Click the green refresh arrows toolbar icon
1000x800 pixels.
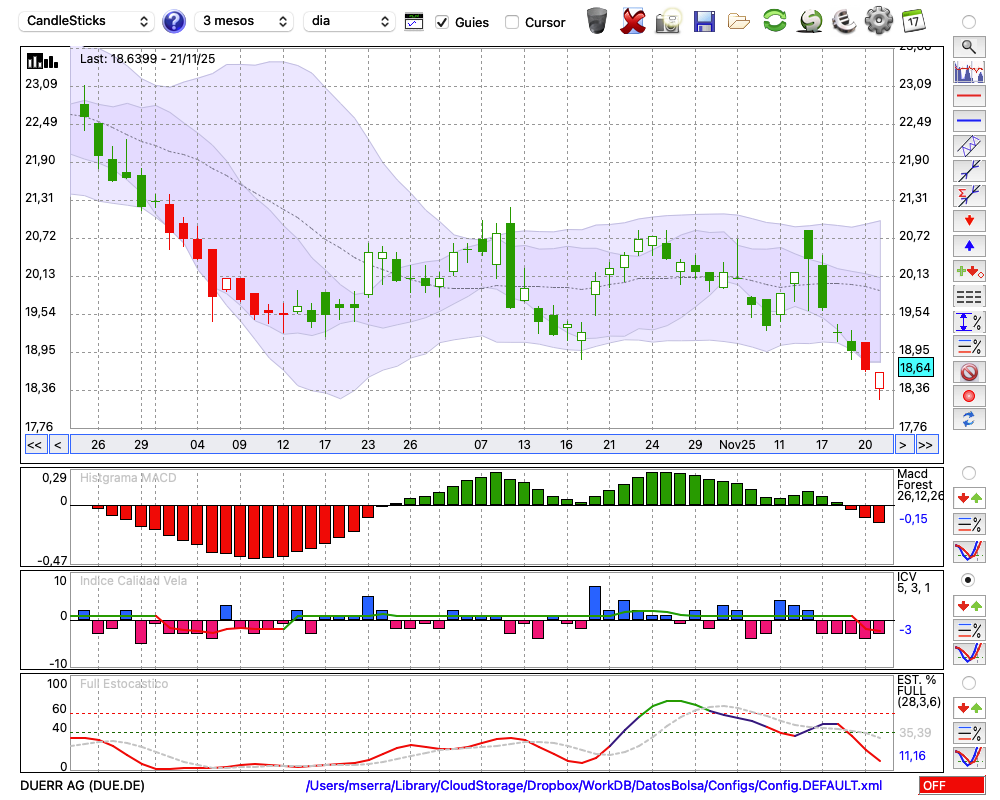pos(774,20)
